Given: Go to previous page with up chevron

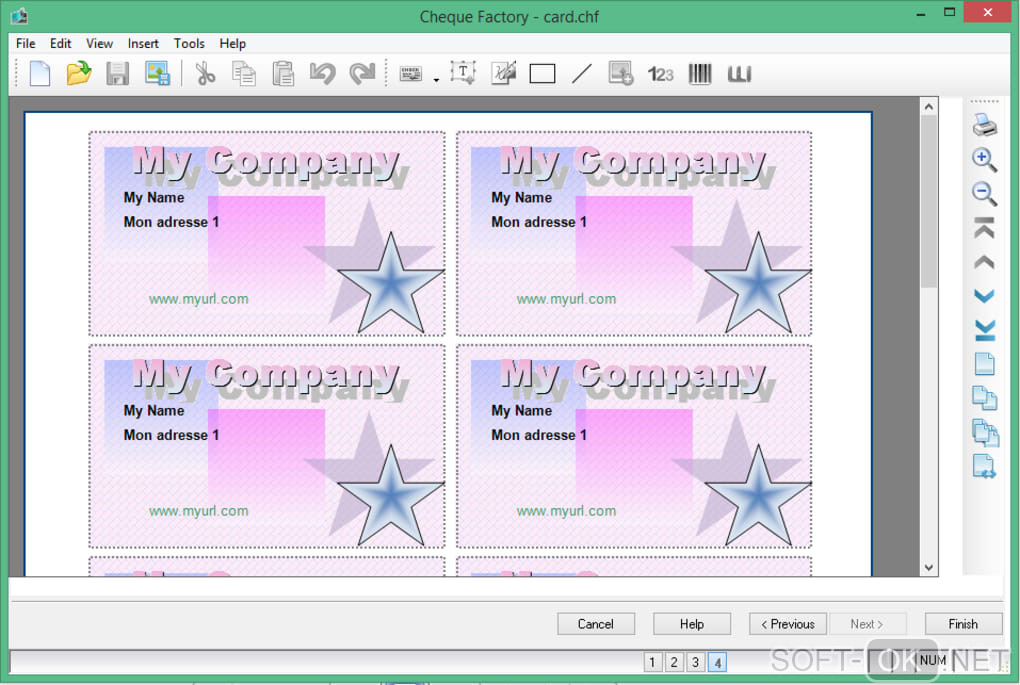Looking at the screenshot, I should pos(984,262).
